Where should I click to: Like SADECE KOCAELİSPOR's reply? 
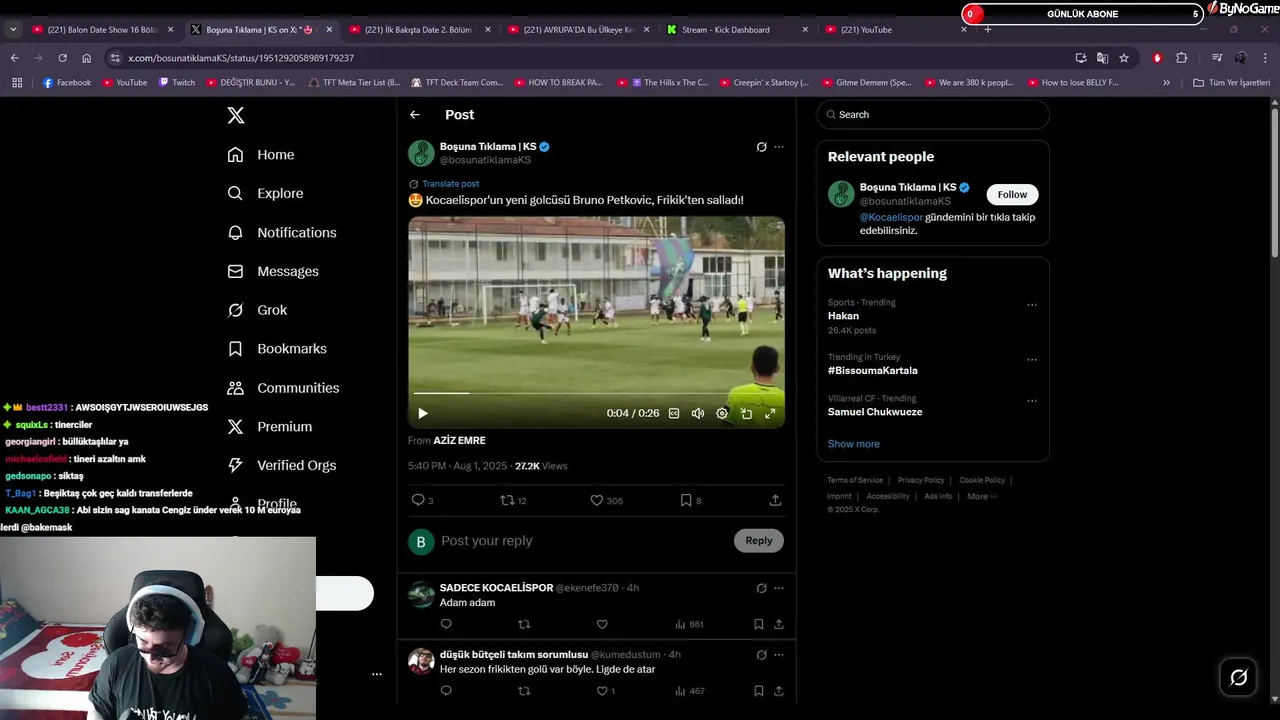(x=602, y=624)
